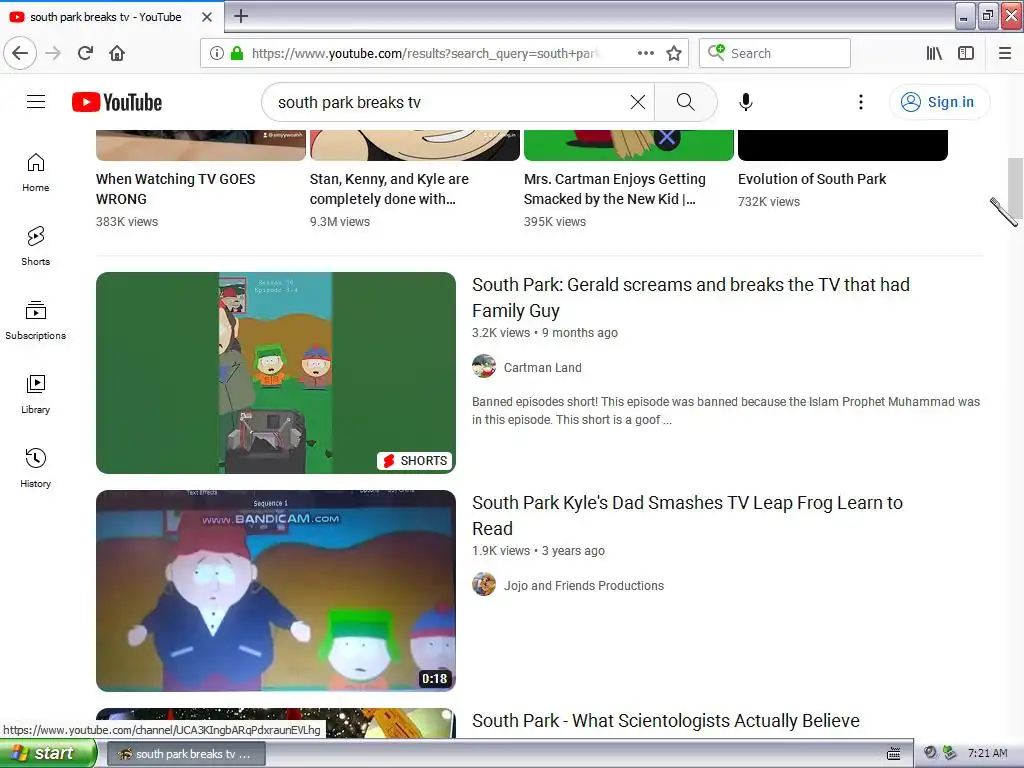
Task: Go to Home in YouTube sidebar
Action: point(35,172)
